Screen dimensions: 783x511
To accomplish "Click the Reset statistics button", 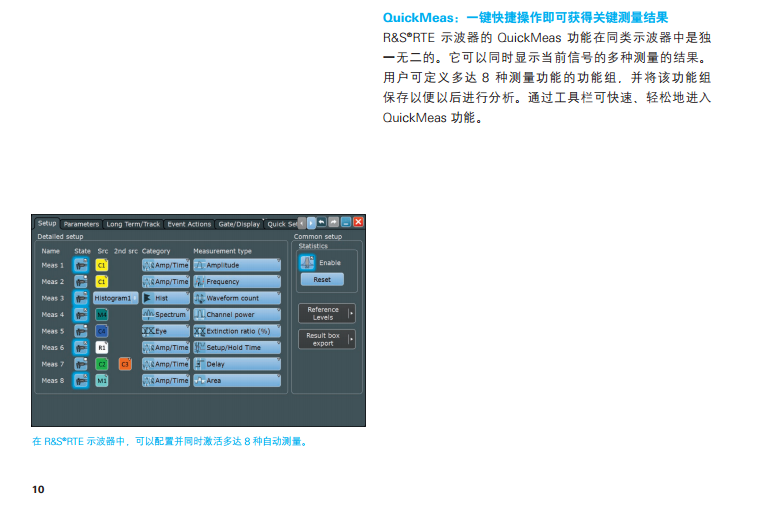I will pyautogui.click(x=322, y=280).
